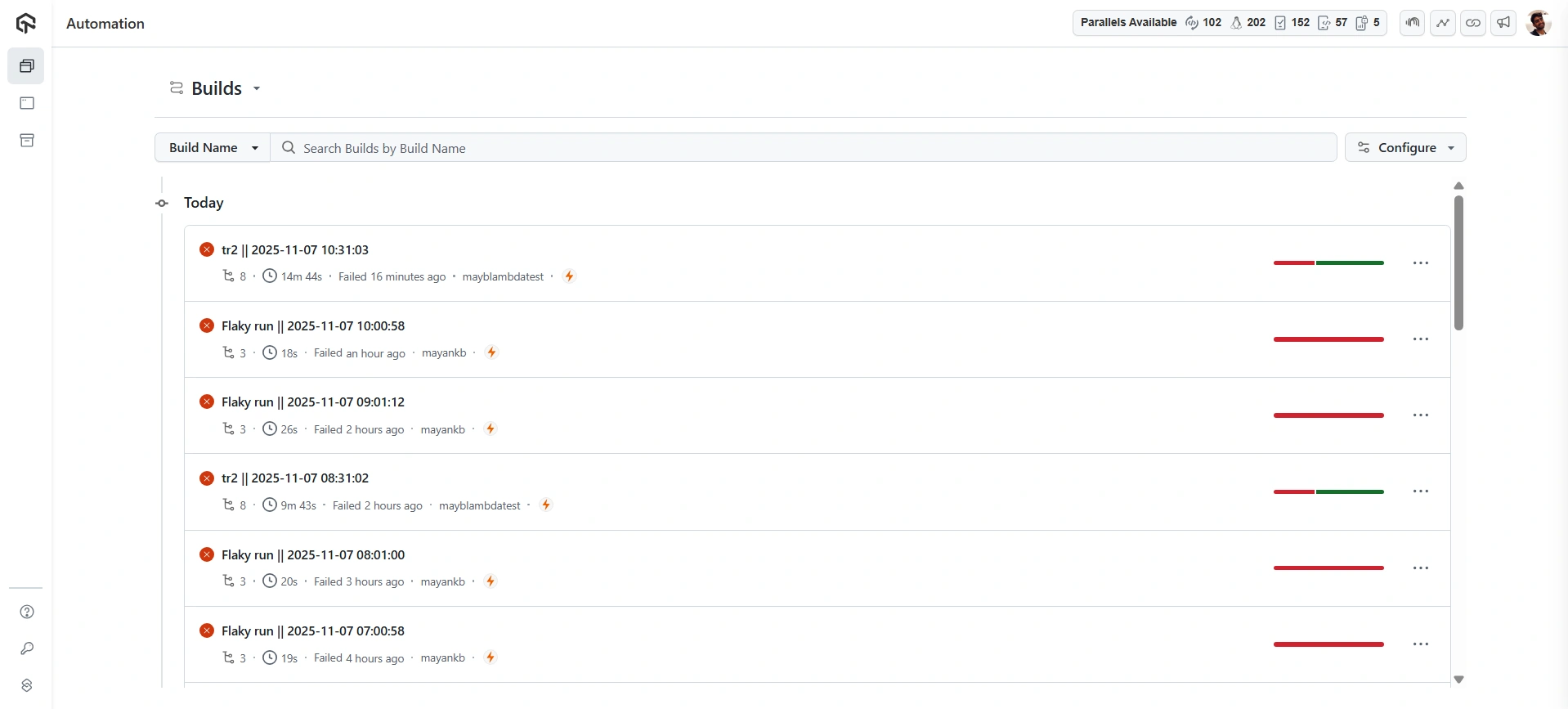The image size is (1568, 709).
Task: Open the analytics line-chart icon
Action: tap(1443, 23)
